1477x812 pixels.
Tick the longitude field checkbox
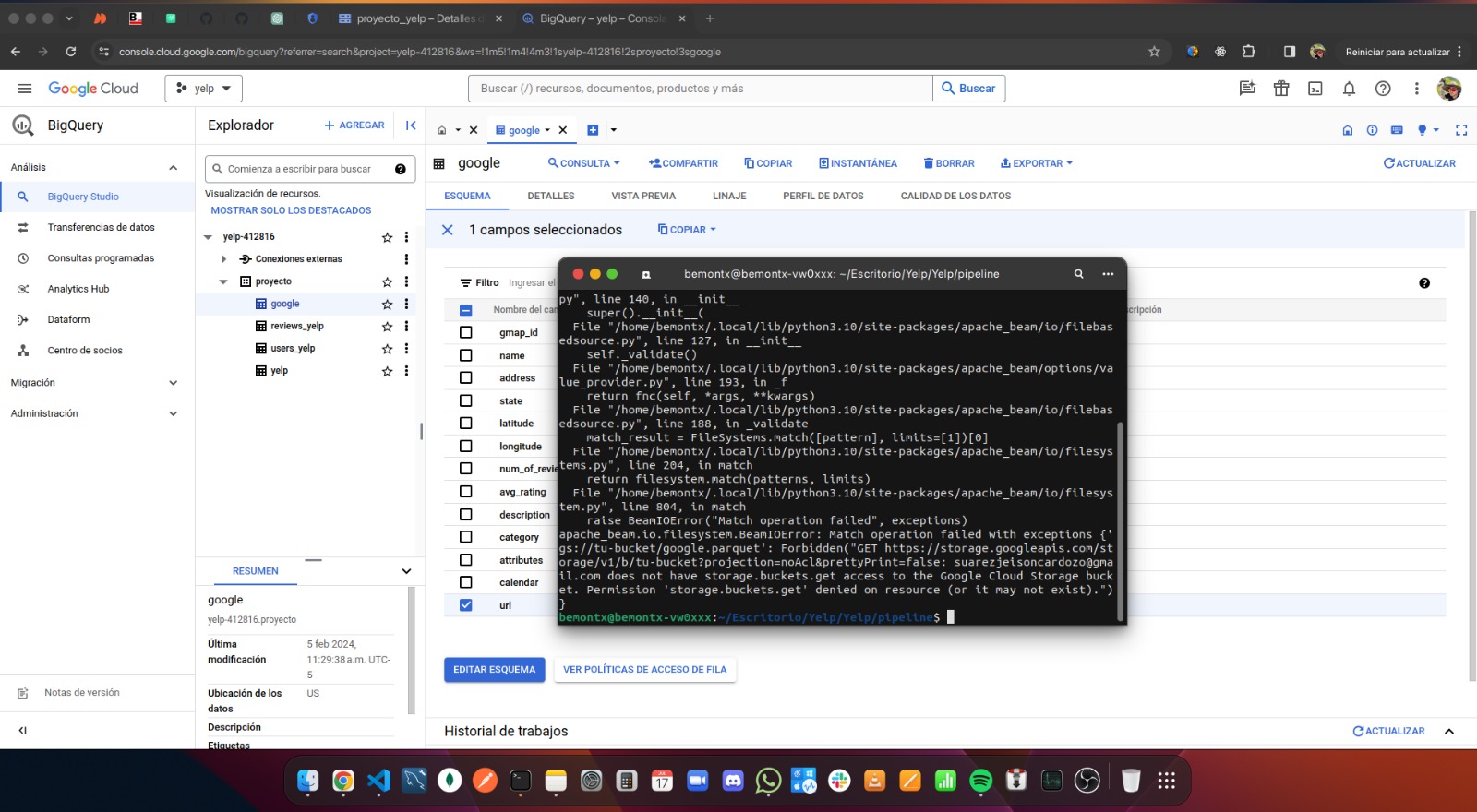click(x=465, y=446)
